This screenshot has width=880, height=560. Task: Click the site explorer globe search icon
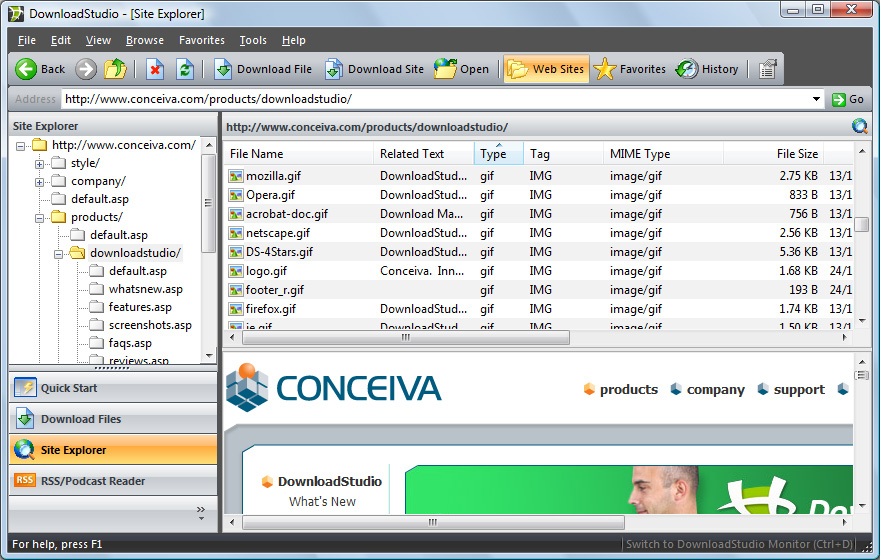[859, 126]
